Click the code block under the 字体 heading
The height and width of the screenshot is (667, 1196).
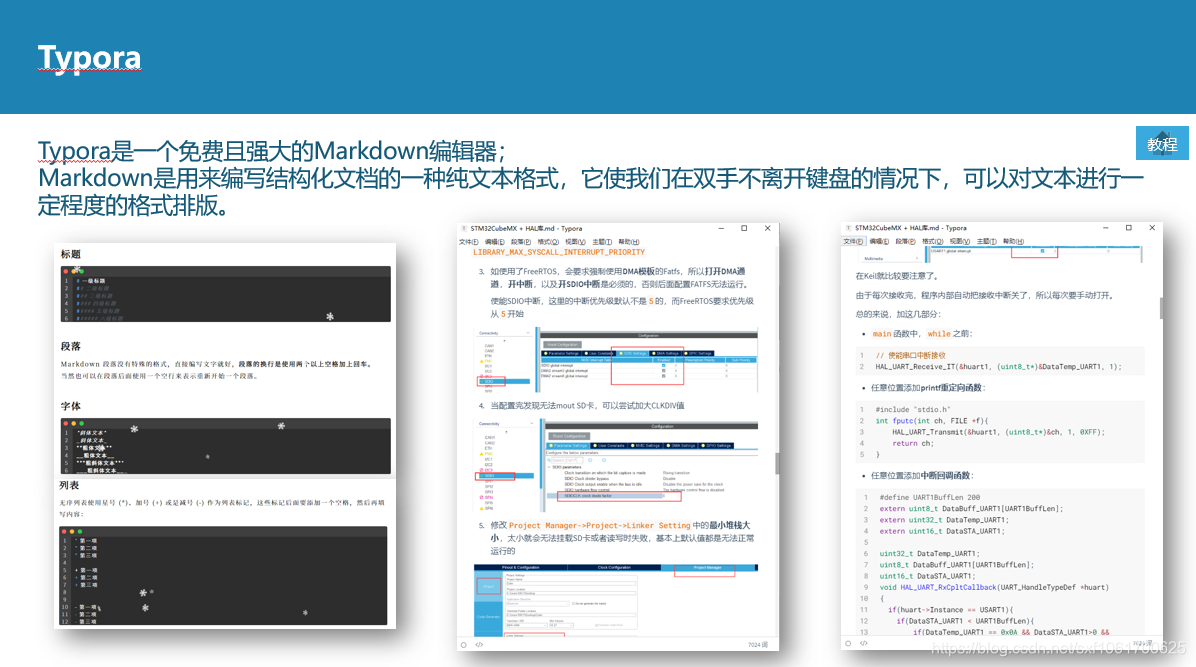pyautogui.click(x=226, y=446)
